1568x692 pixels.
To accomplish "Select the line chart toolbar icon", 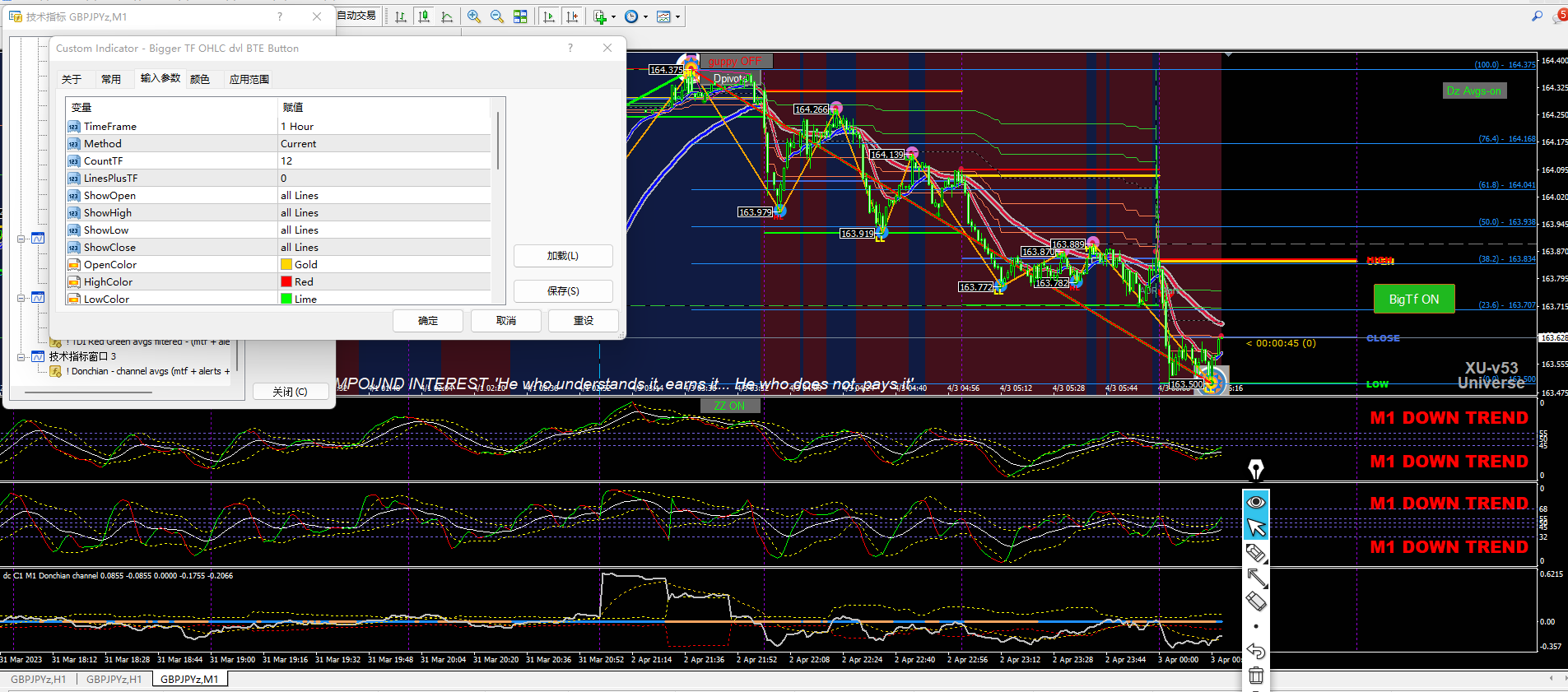I will 447,16.
